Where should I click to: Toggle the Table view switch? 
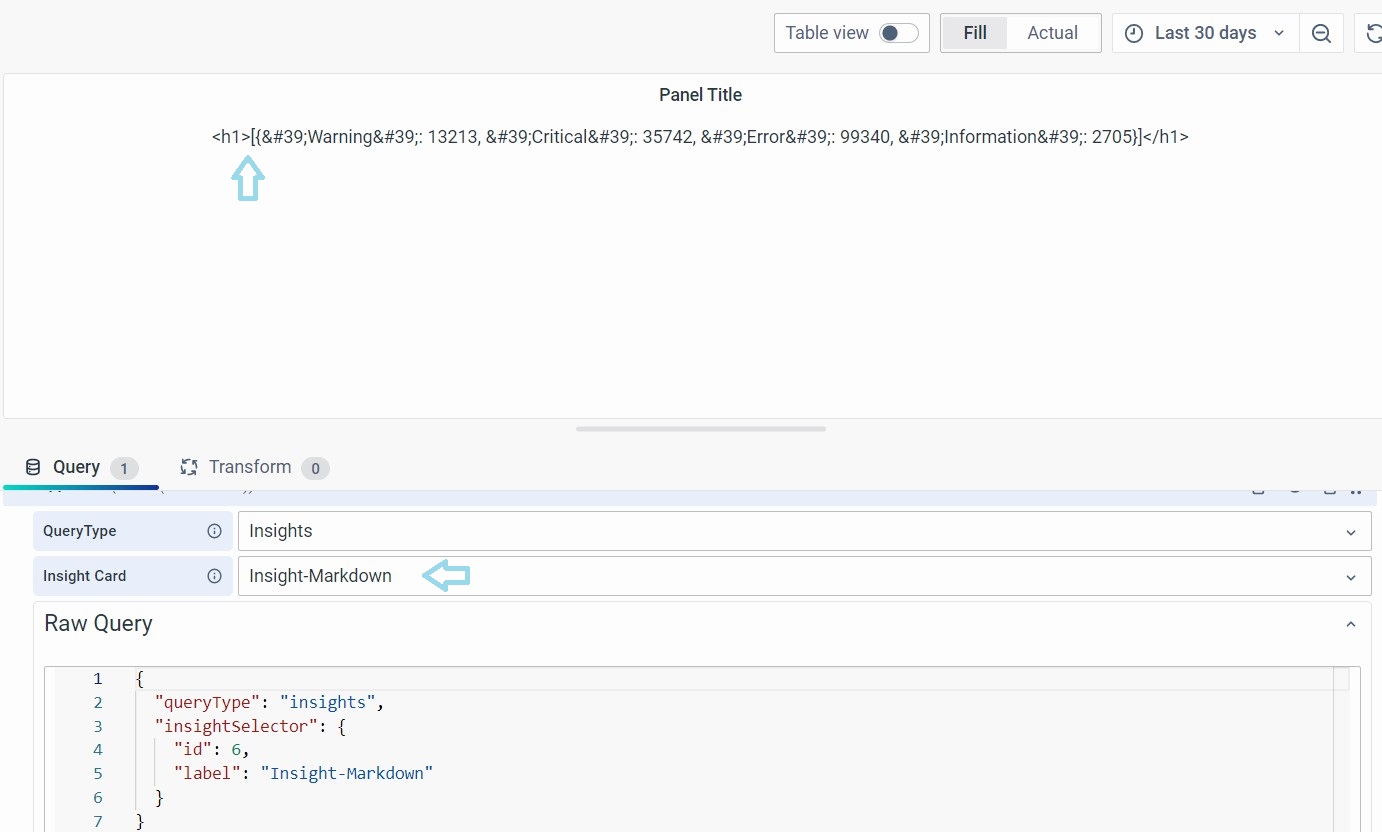tap(898, 33)
